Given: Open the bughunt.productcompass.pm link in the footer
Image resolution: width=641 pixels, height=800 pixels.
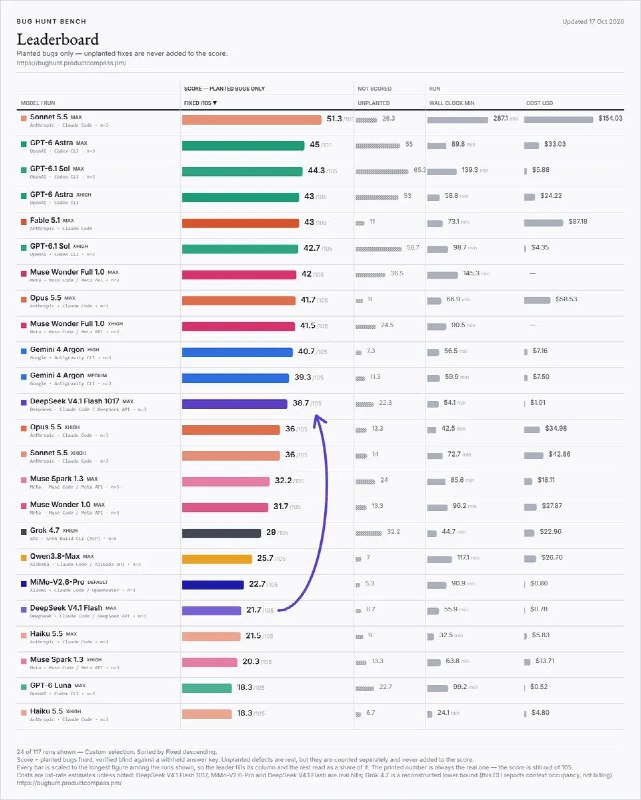Looking at the screenshot, I should [69, 783].
